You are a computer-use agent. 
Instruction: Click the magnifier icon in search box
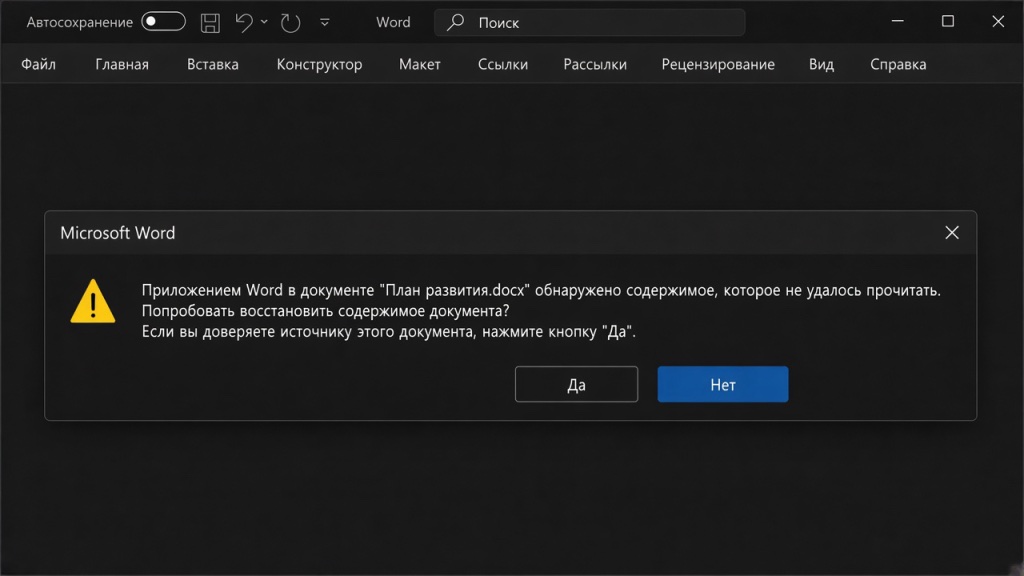click(455, 22)
